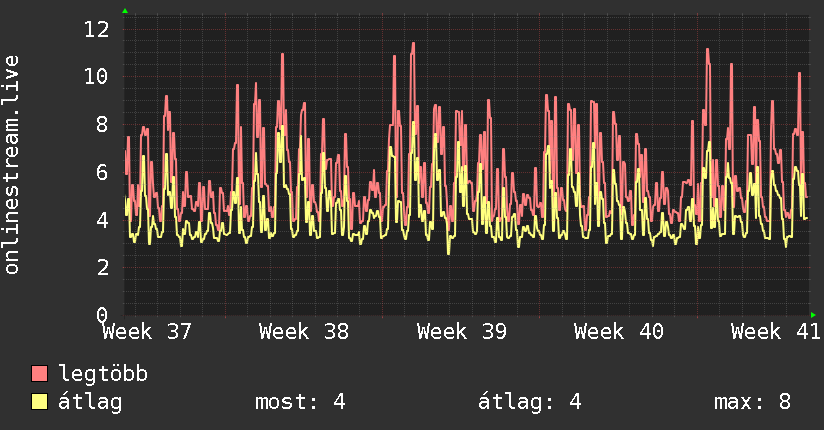Image resolution: width=824 pixels, height=430 pixels.
Task: Click the pink legtöbb legend color swatch
Action: click(x=39, y=374)
